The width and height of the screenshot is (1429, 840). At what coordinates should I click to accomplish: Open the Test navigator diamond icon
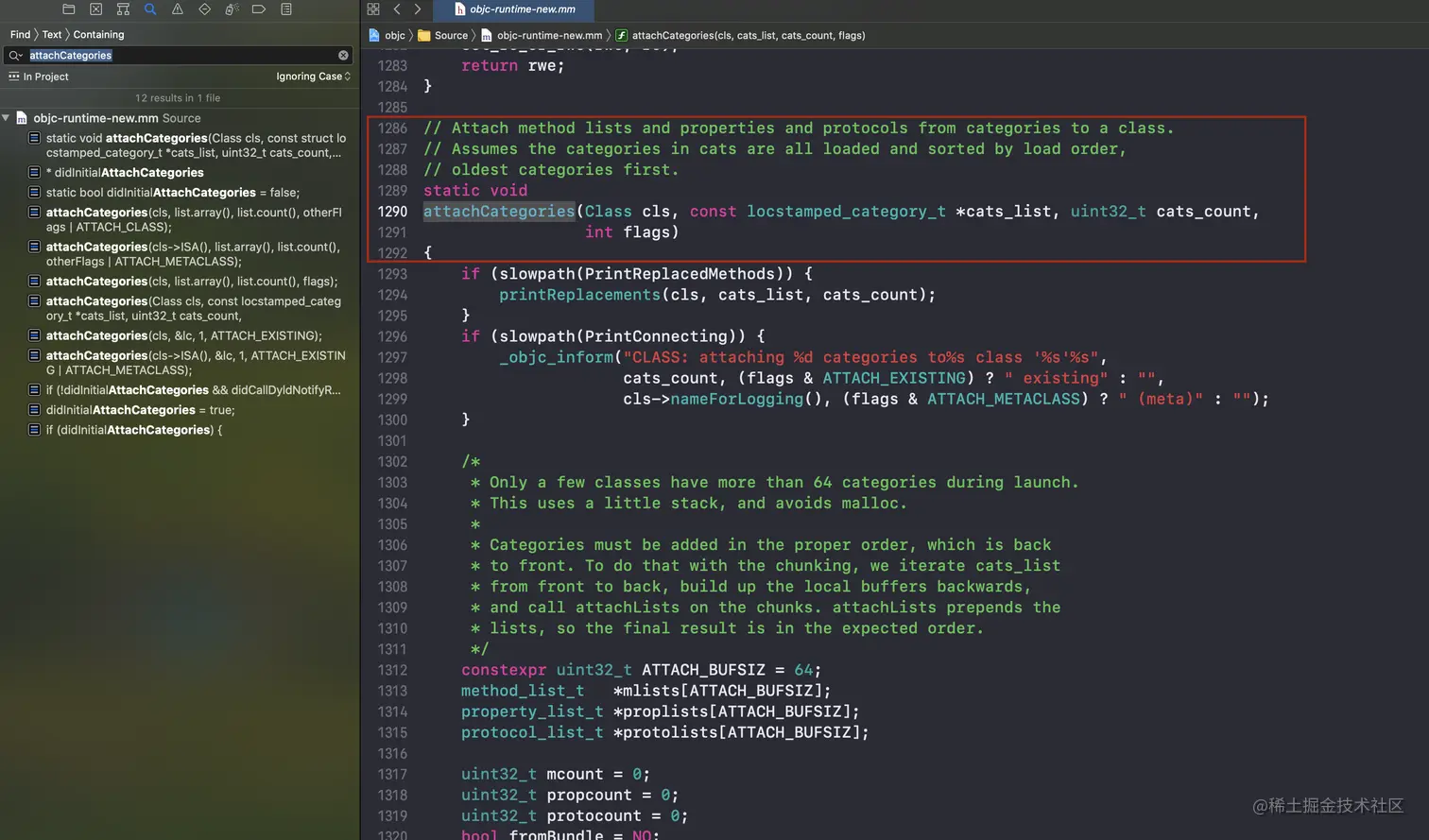point(205,9)
